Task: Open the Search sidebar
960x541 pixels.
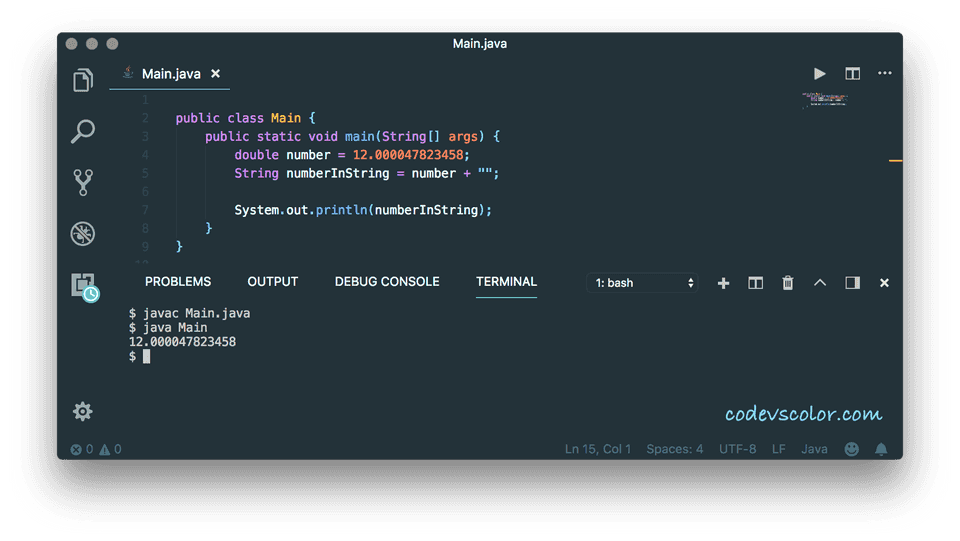Action: click(83, 131)
